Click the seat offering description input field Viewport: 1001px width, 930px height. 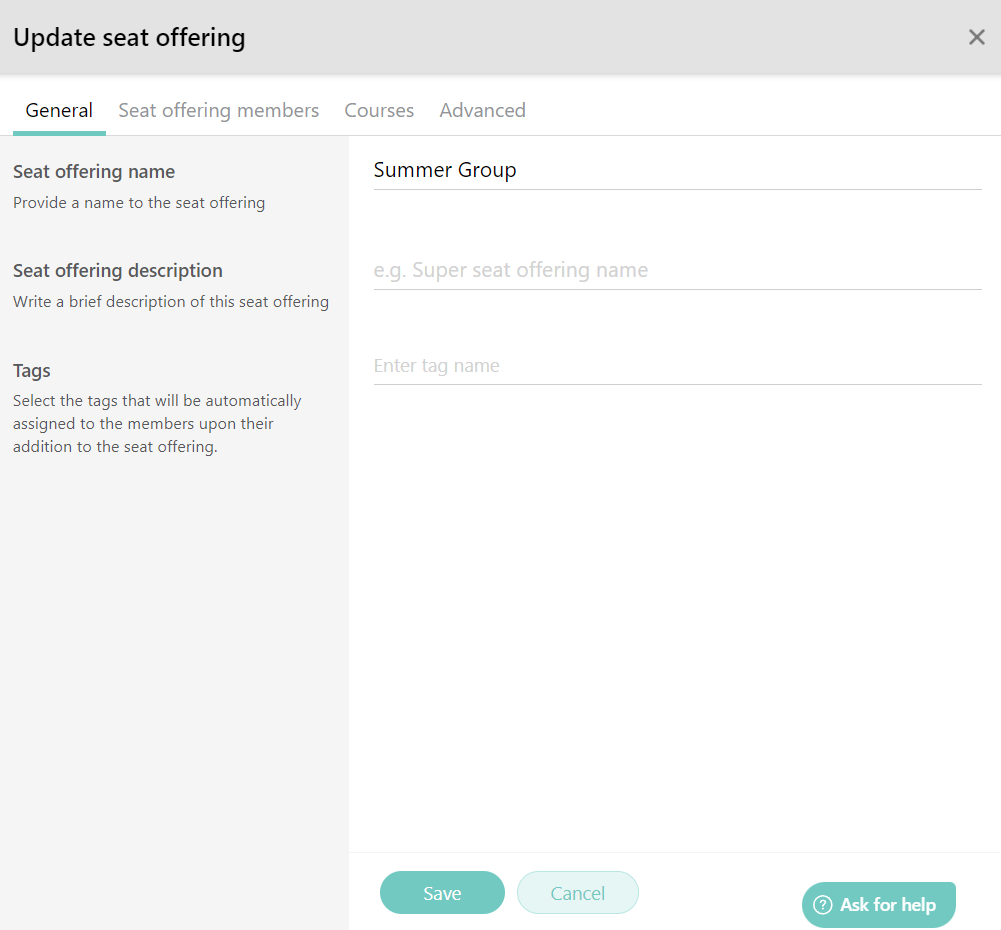coord(676,269)
